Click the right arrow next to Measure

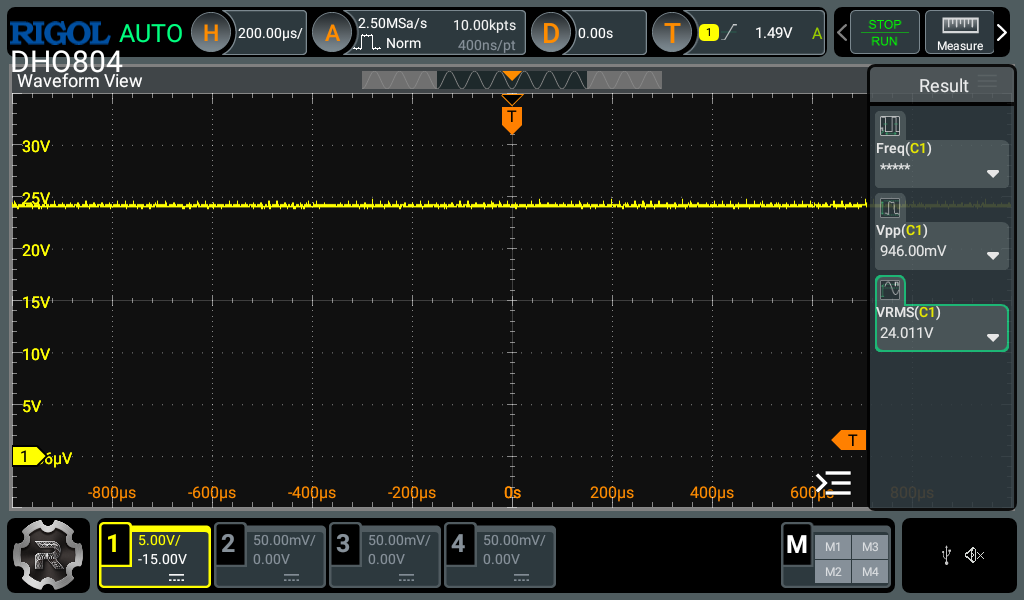pyautogui.click(x=1003, y=33)
